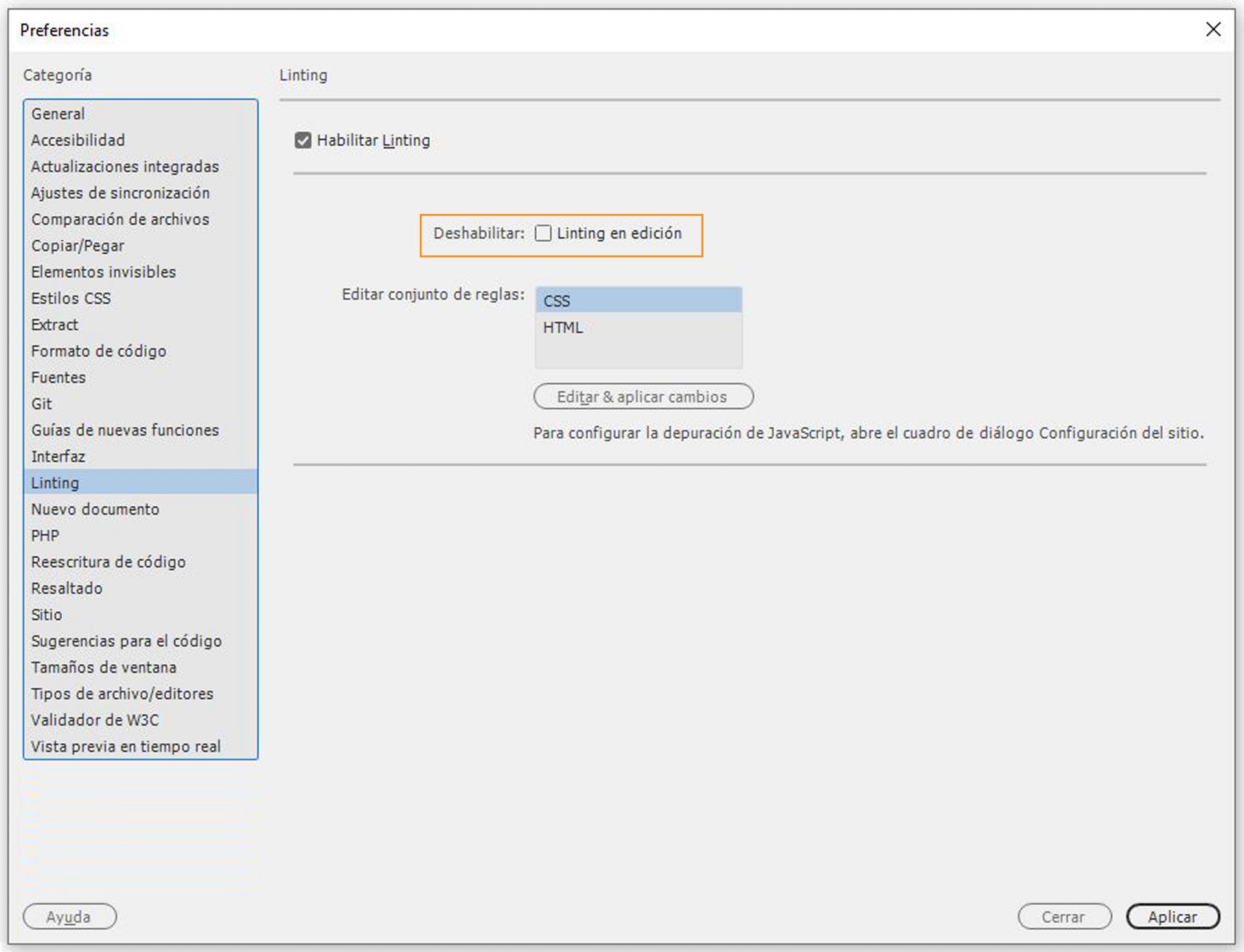
Task: Open the Formato de código category
Action: coord(98,351)
